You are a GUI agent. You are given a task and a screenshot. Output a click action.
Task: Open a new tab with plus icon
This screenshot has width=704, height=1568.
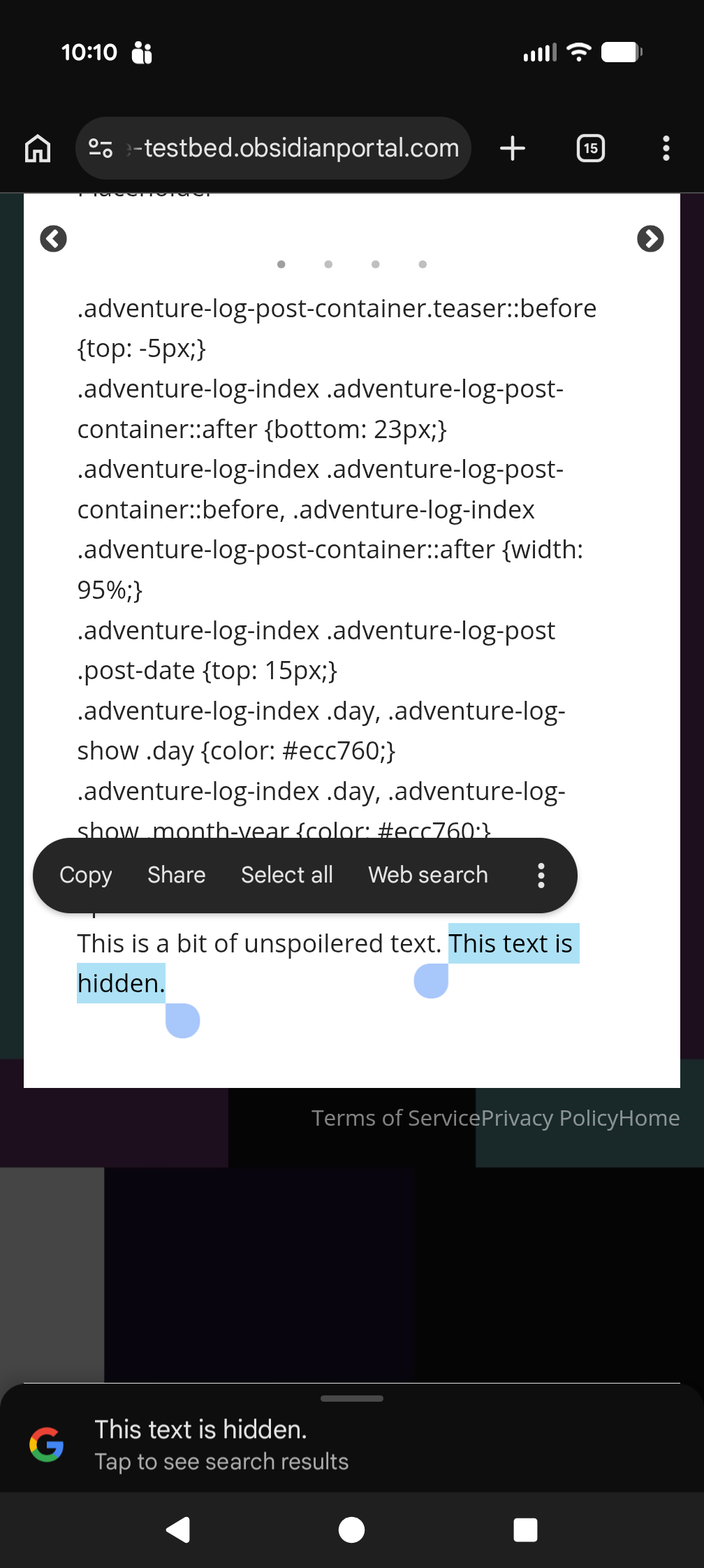coord(513,148)
